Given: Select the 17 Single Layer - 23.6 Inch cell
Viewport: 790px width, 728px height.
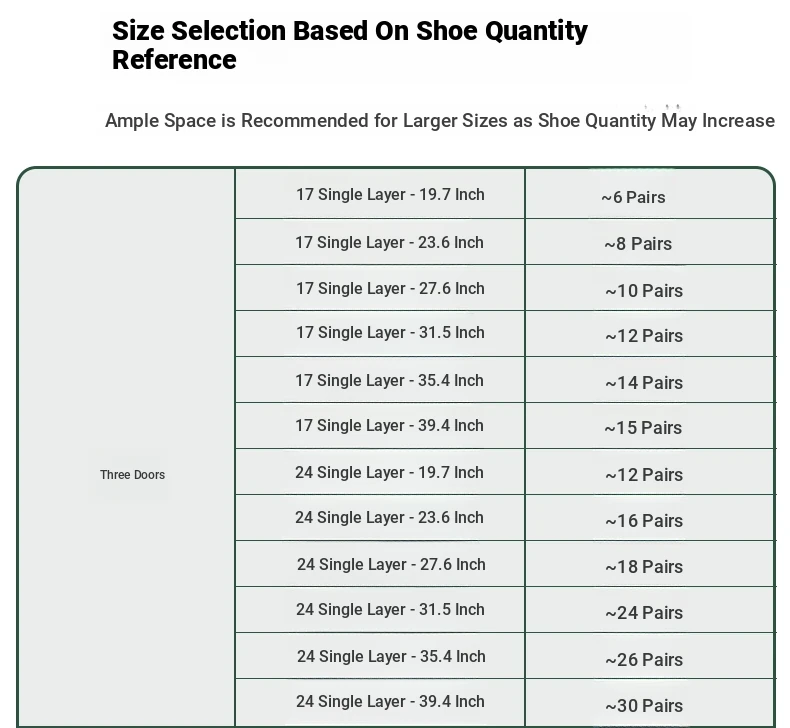Looking at the screenshot, I should point(380,242).
